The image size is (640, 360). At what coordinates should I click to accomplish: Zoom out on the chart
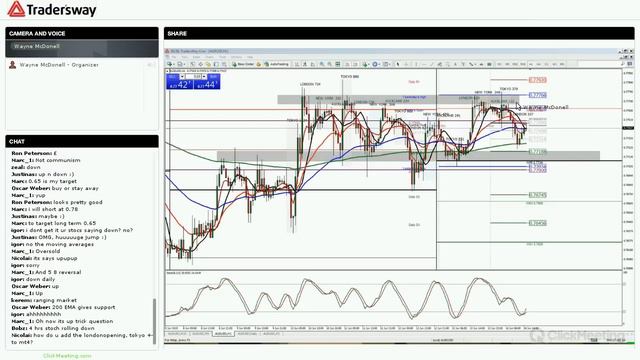[x=329, y=64]
